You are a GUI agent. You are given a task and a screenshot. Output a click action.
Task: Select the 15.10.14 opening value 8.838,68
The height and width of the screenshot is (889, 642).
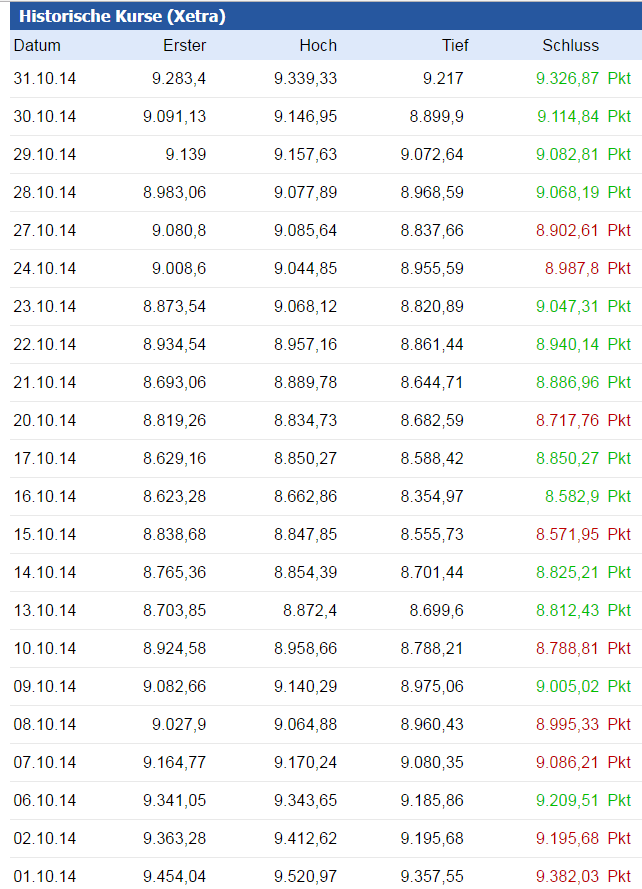coord(174,534)
